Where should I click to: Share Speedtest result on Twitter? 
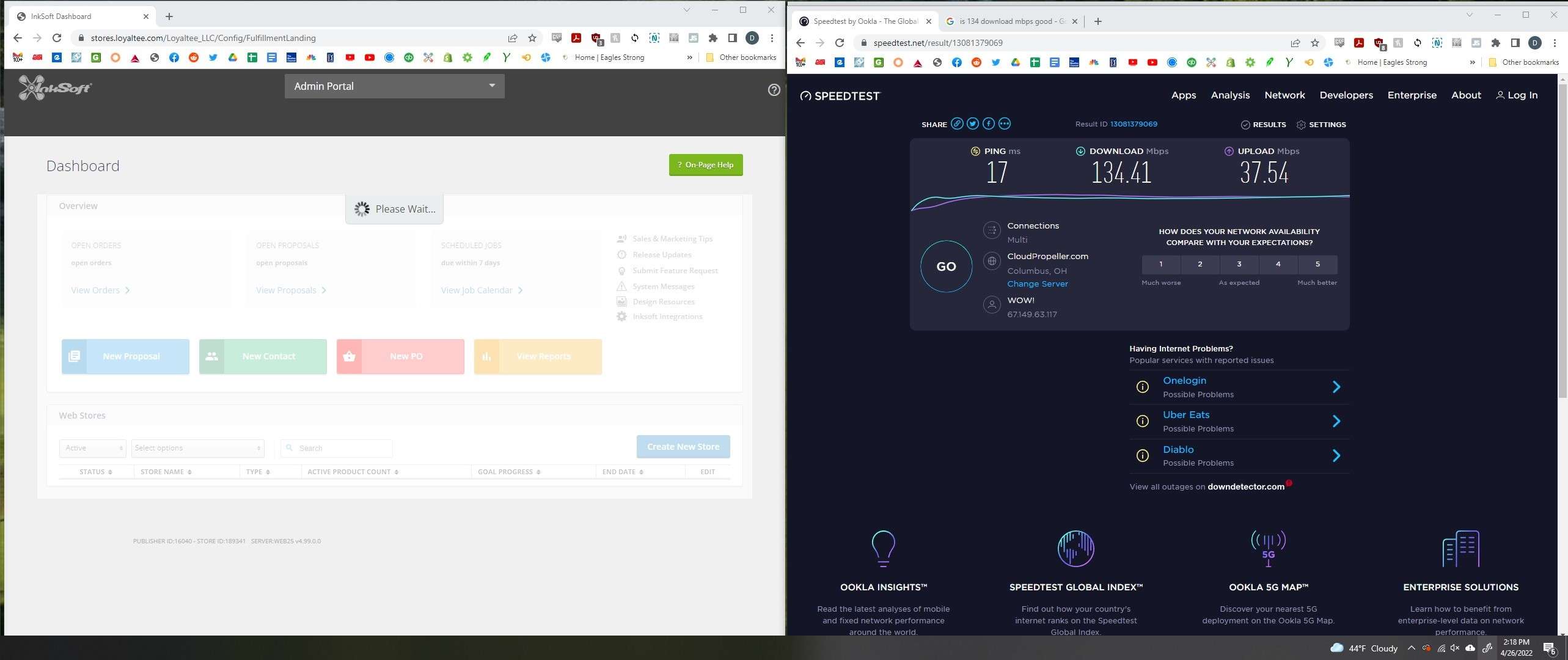973,124
